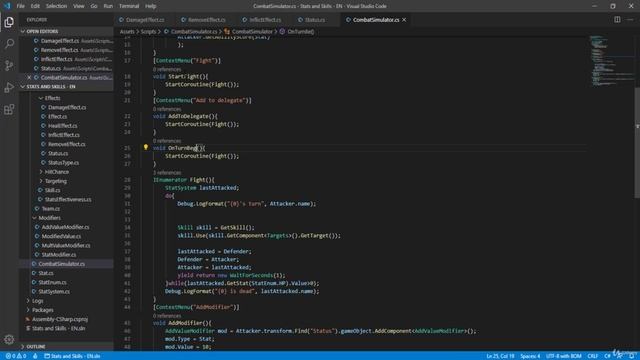
Task: Open StatModifier.cs file
Action: (59, 255)
